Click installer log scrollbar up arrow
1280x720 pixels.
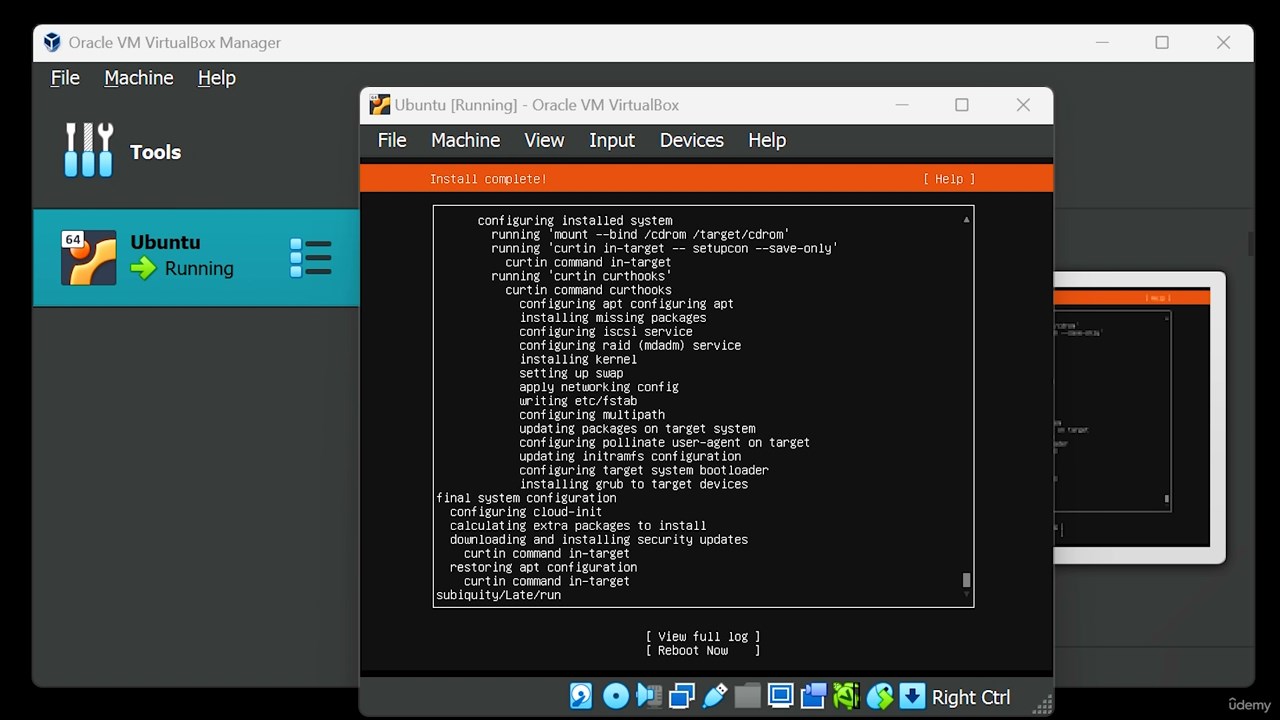point(966,219)
